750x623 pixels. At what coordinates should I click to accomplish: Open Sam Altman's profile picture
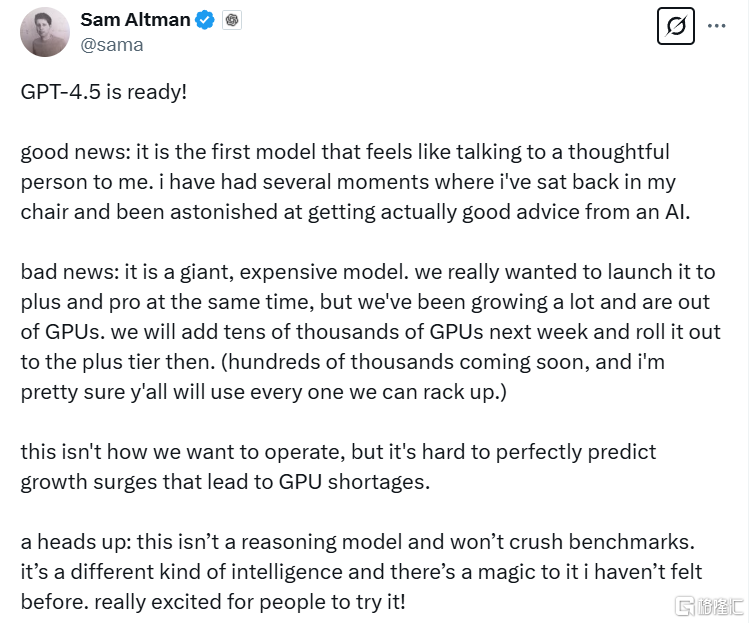45,32
